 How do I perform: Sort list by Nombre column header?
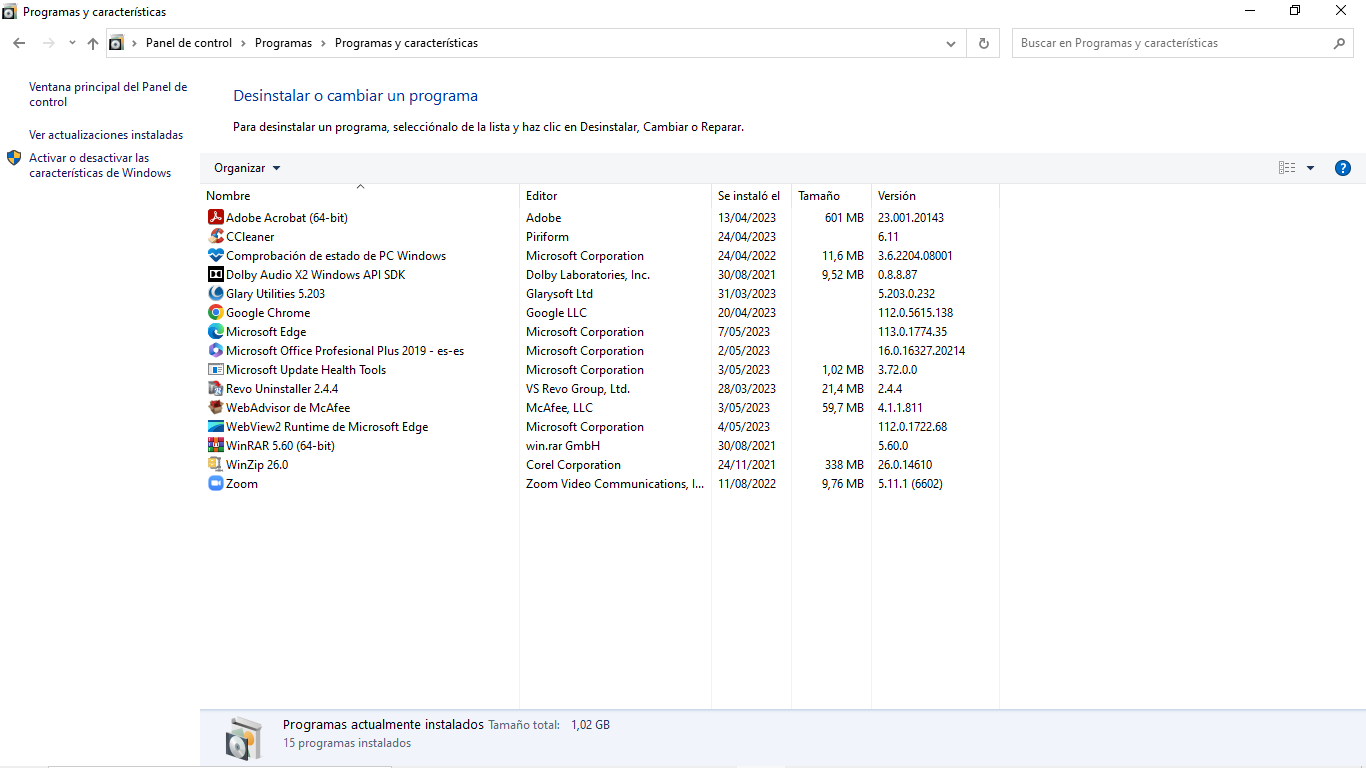click(x=229, y=196)
